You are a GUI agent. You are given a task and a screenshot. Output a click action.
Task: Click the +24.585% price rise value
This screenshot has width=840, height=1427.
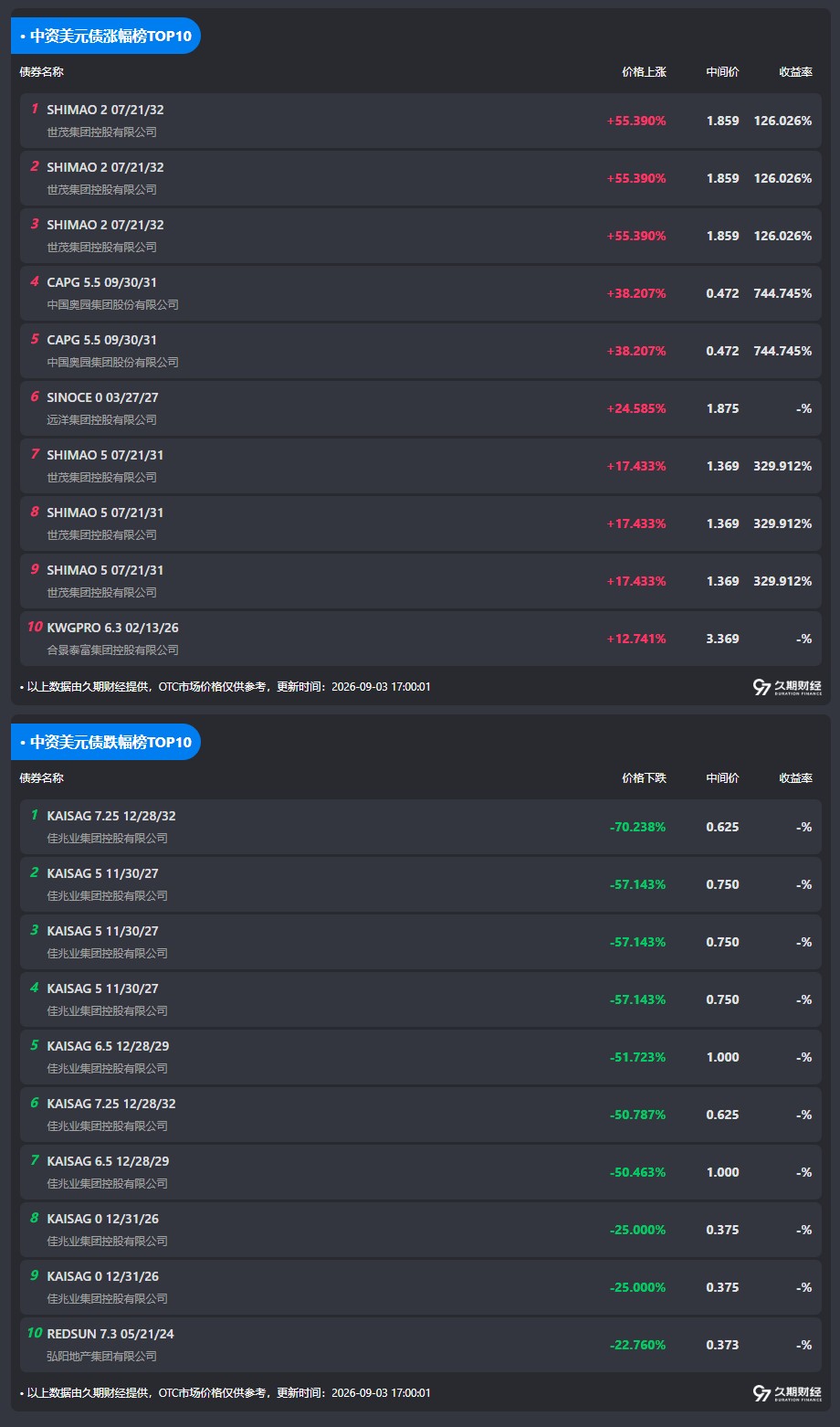[636, 408]
